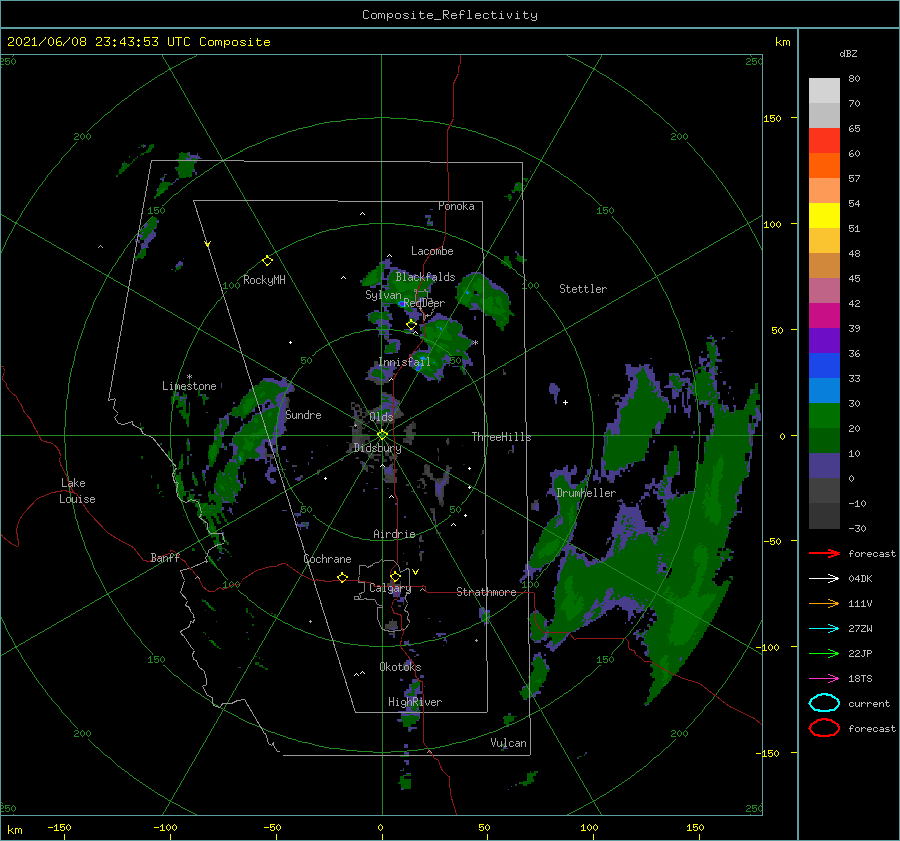Click the yellow radar-center diamond near Didsbury
The height and width of the screenshot is (841, 900).
tap(382, 435)
